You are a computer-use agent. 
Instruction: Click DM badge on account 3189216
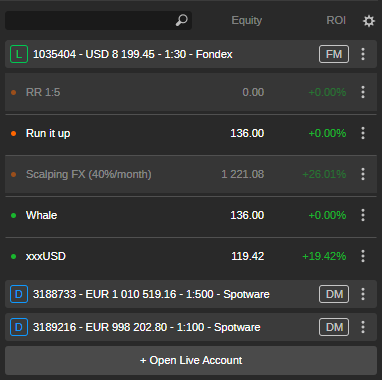click(334, 327)
